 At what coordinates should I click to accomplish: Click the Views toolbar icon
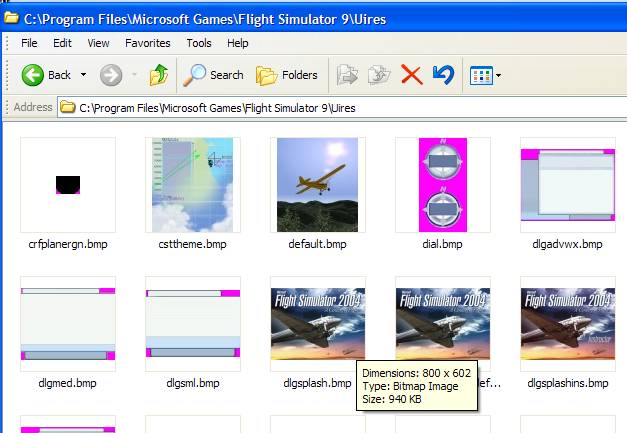[480, 75]
